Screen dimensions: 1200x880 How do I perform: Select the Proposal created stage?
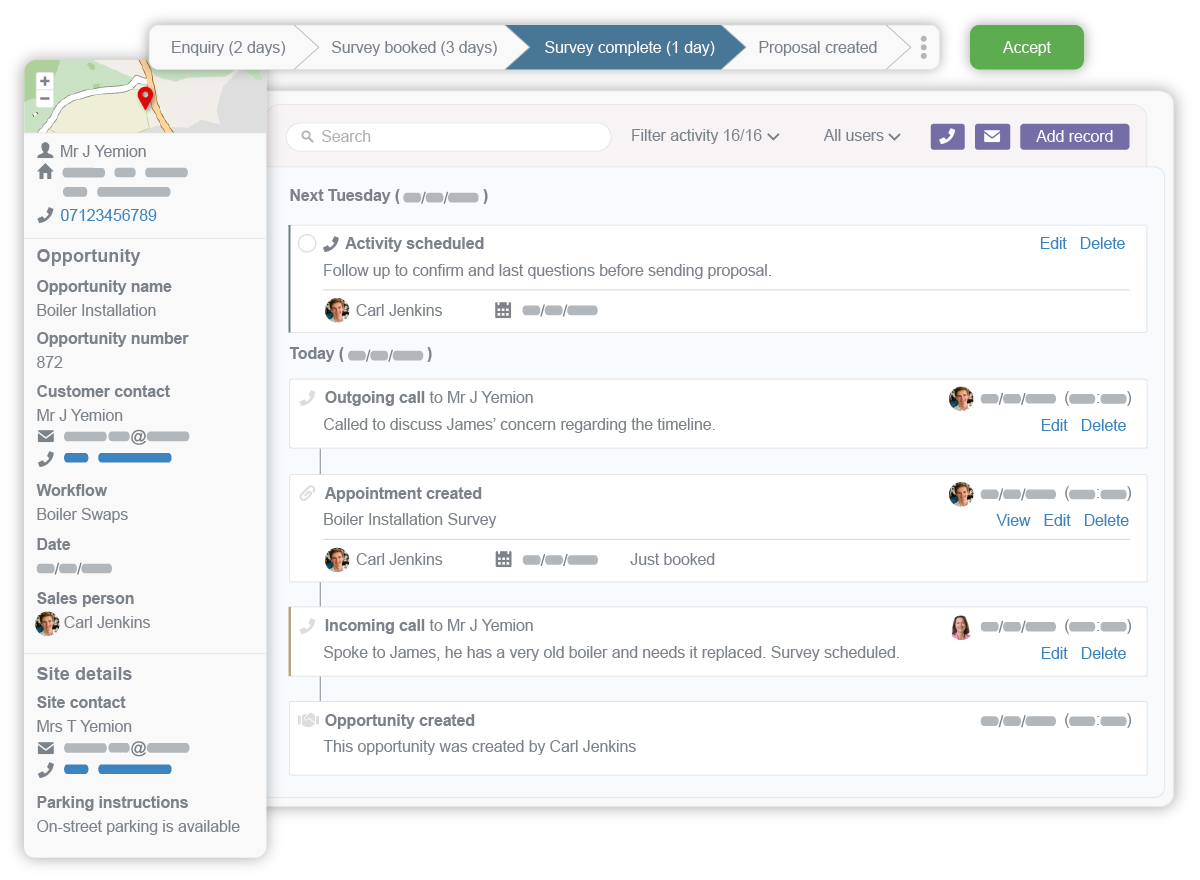[818, 46]
